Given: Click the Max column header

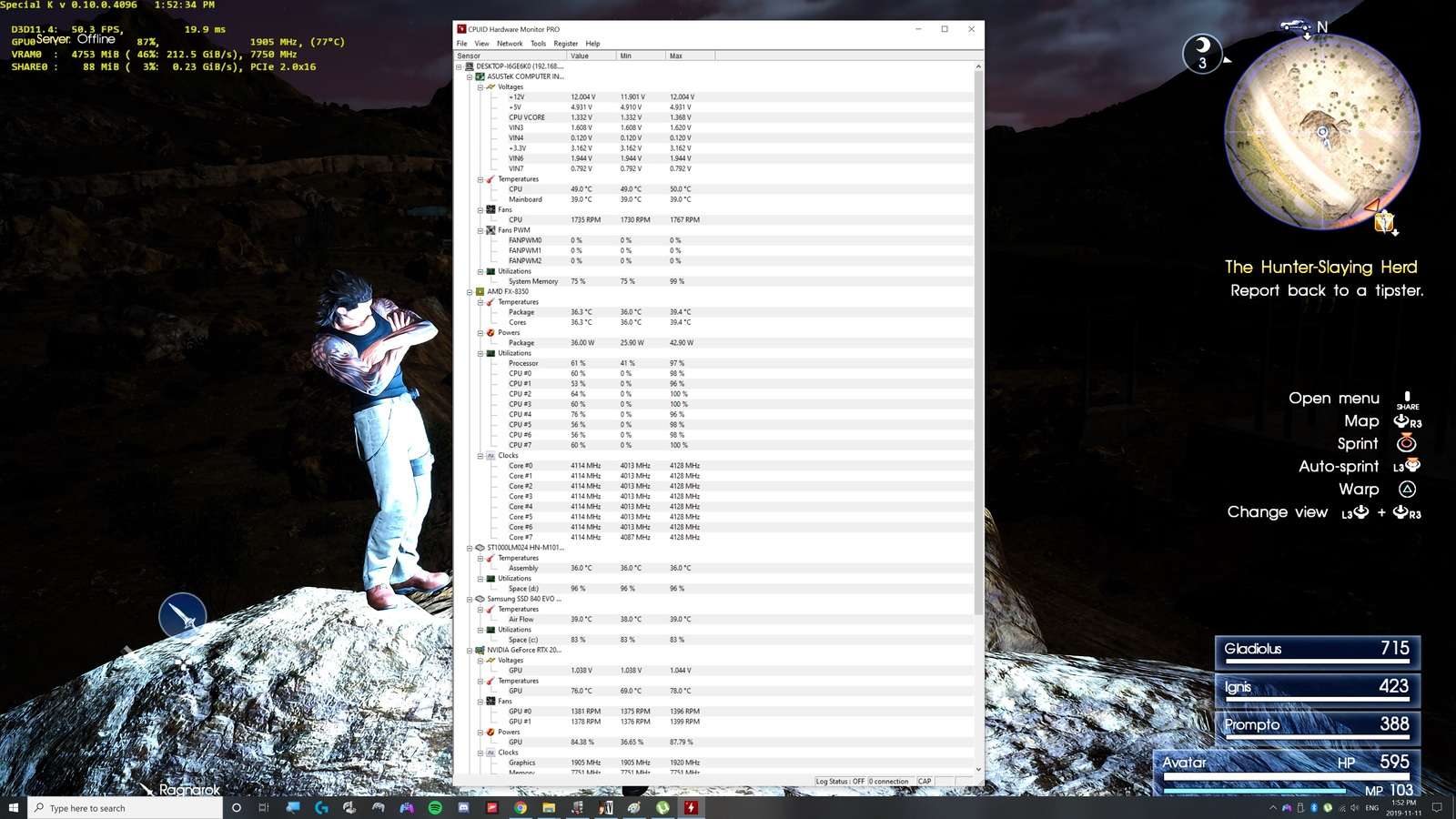Looking at the screenshot, I should coord(691,56).
